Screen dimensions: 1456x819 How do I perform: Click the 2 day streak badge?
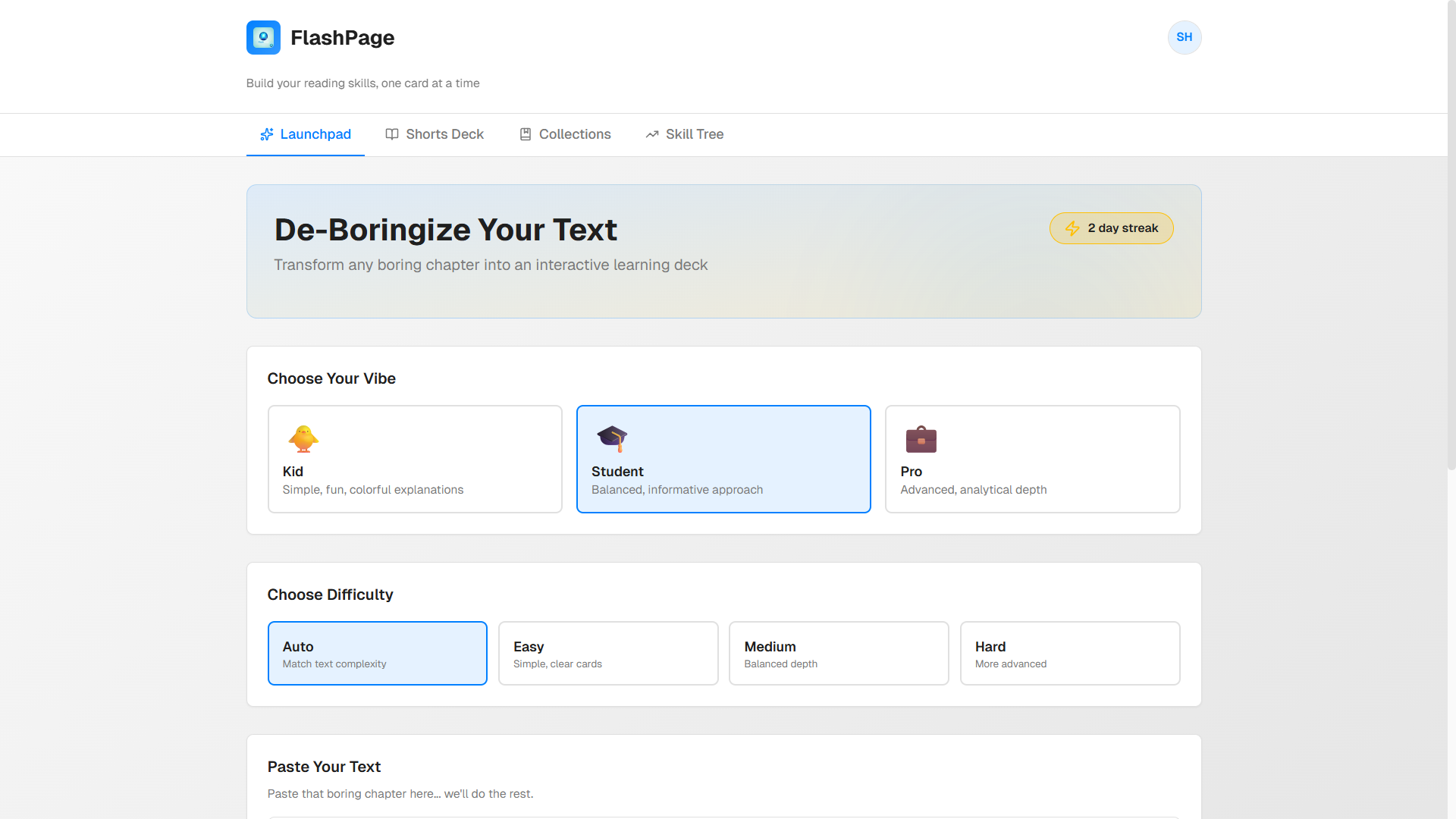[1111, 228]
